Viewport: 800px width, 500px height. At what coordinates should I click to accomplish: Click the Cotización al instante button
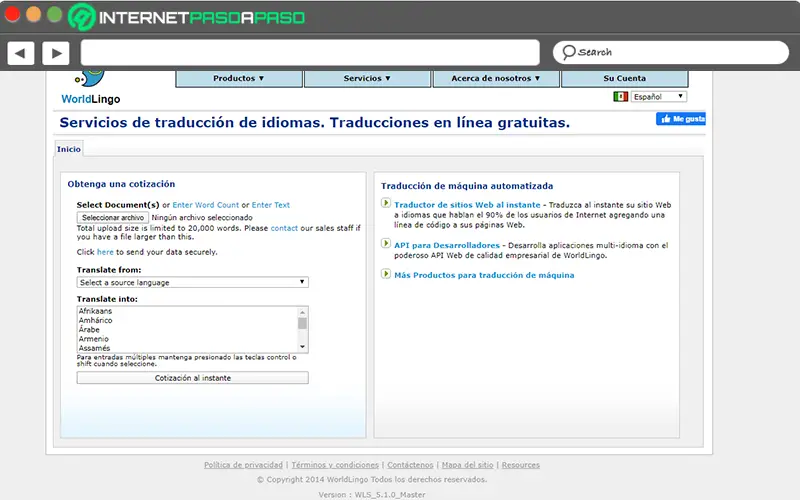[x=192, y=378]
